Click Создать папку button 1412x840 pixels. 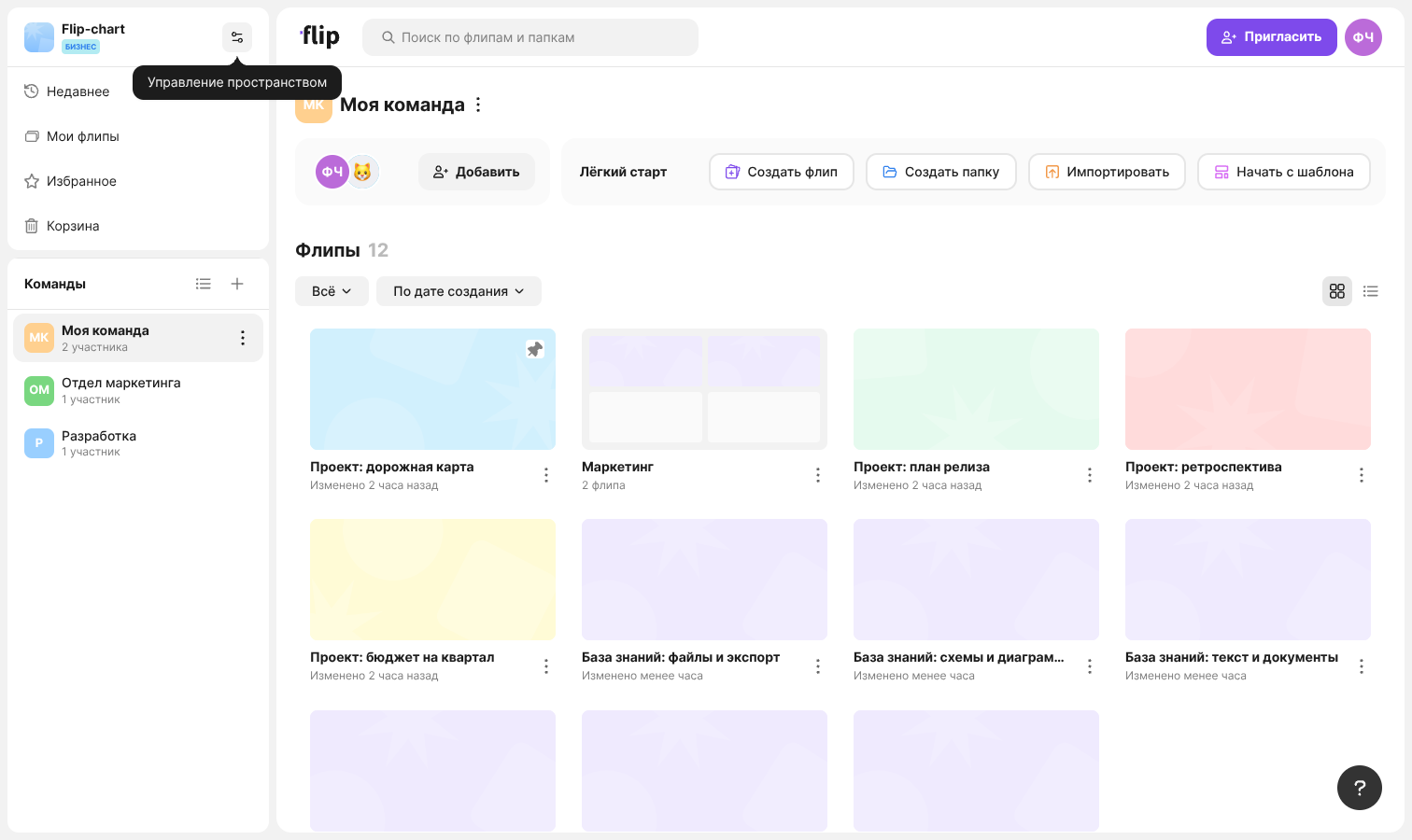pyautogui.click(x=941, y=172)
